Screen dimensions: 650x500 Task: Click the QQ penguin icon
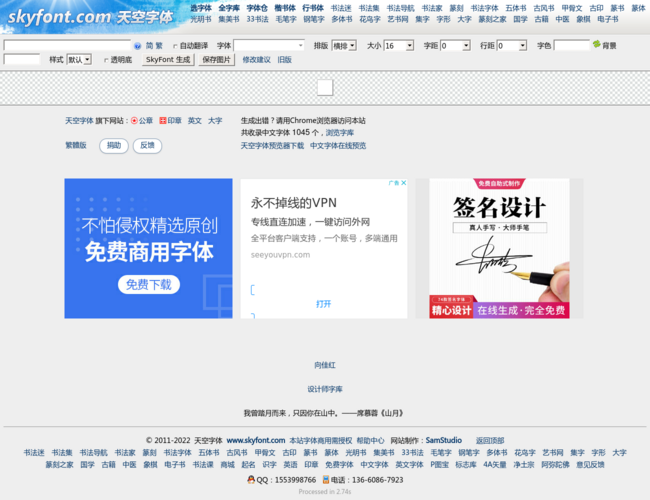coord(251,480)
